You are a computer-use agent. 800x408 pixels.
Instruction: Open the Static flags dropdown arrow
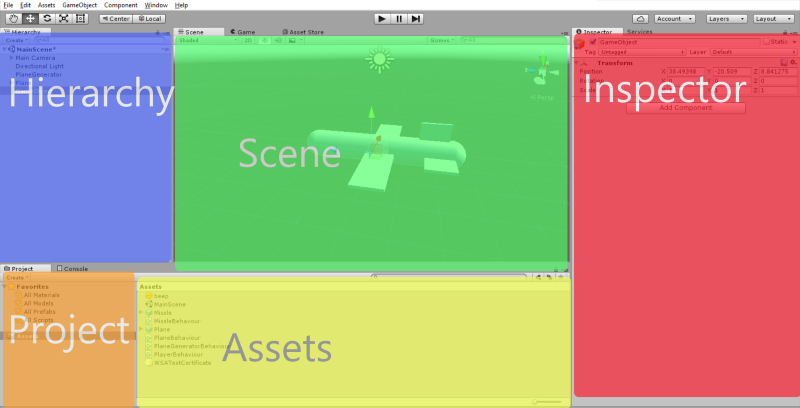coord(794,42)
